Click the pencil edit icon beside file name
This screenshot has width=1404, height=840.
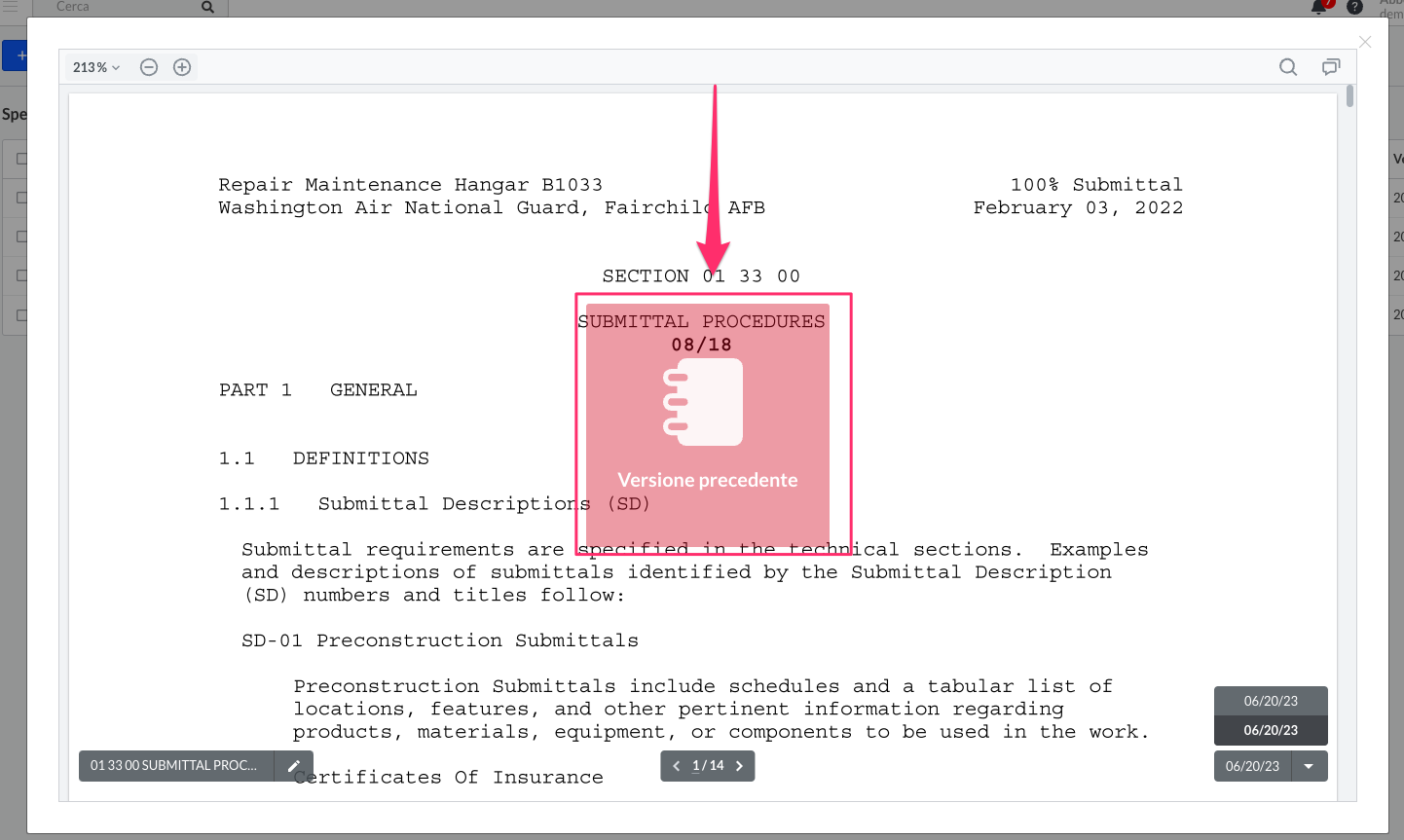point(294,766)
